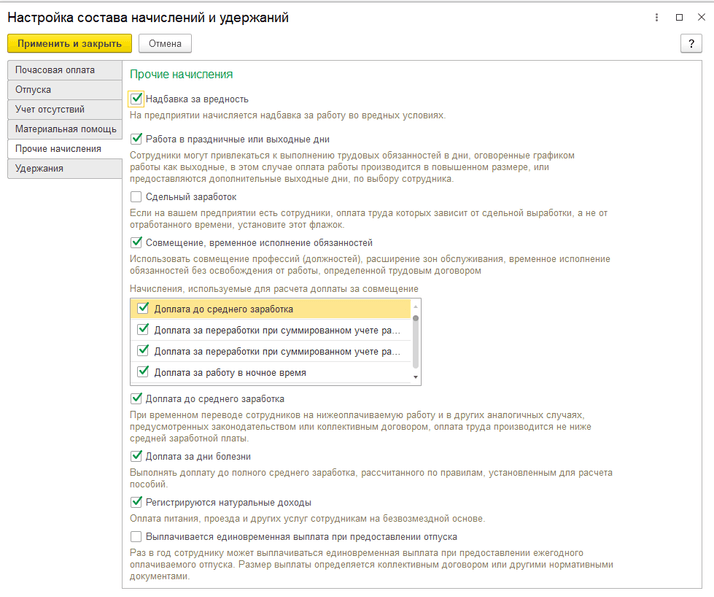
Task: Toggle Работа в праздничные или выходные дни
Action: (136, 138)
